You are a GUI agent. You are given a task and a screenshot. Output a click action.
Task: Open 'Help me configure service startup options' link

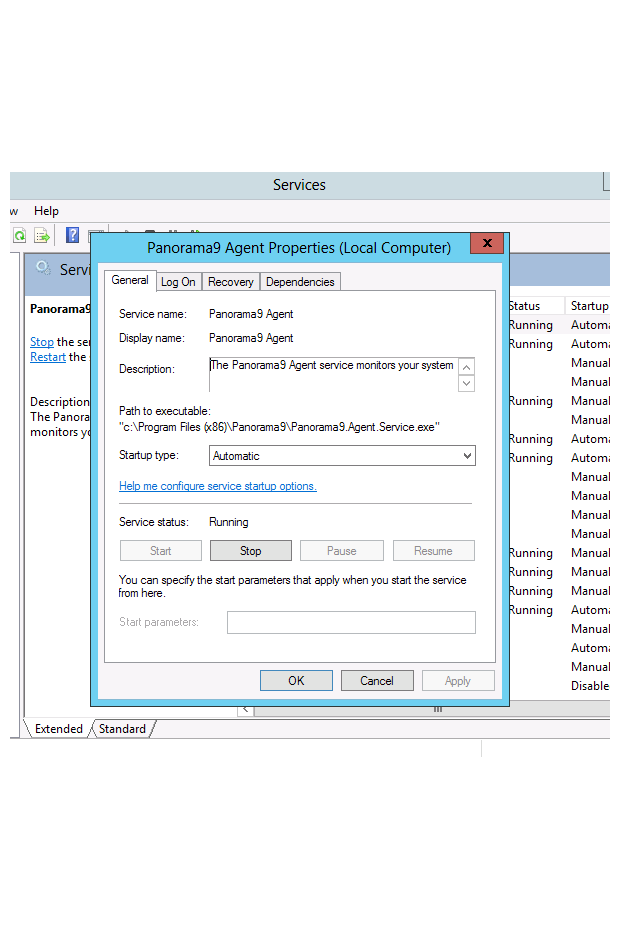point(218,486)
